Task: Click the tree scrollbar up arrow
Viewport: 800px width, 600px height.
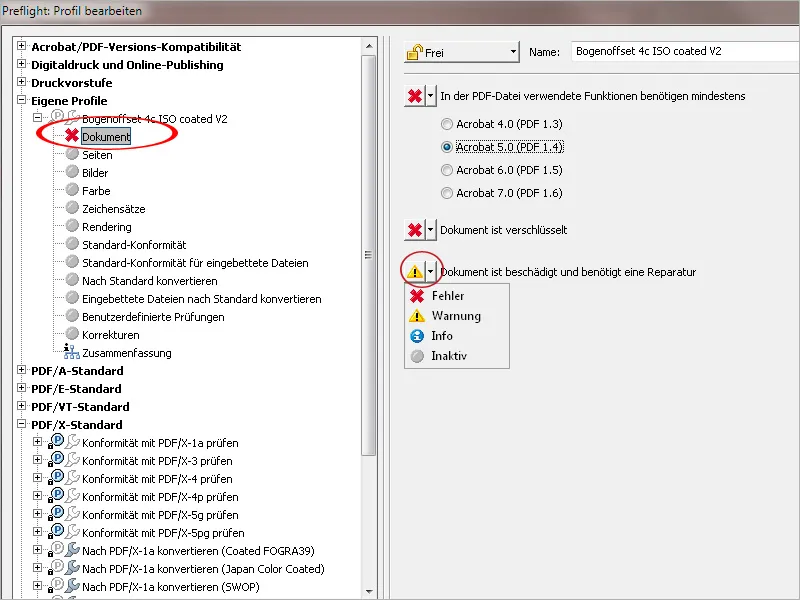Action: (369, 46)
